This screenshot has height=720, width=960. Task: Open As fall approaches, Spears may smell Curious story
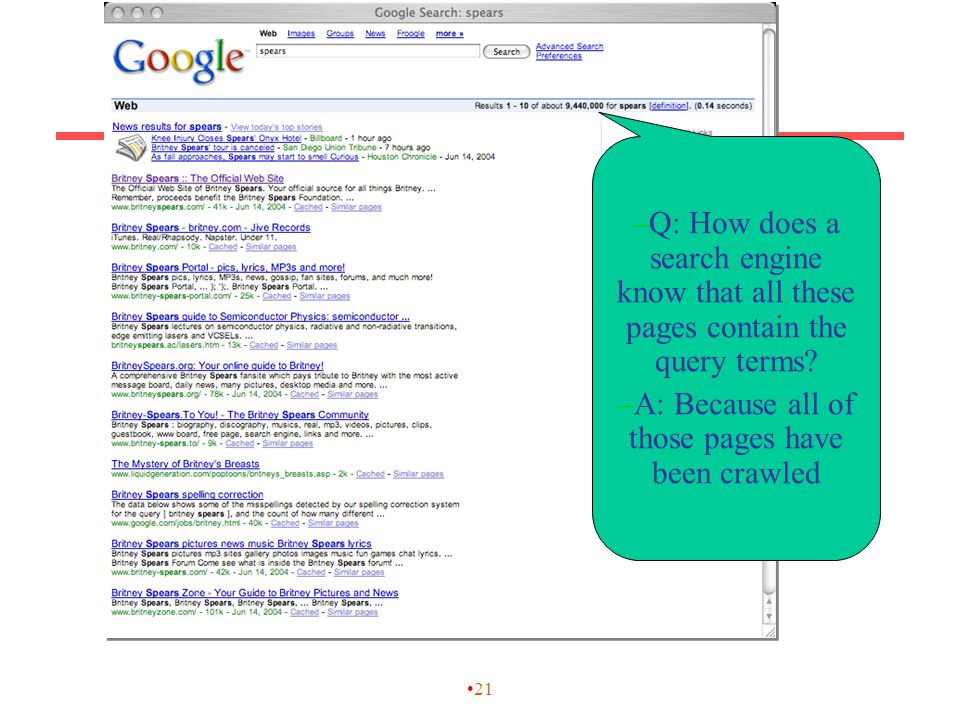tap(255, 157)
